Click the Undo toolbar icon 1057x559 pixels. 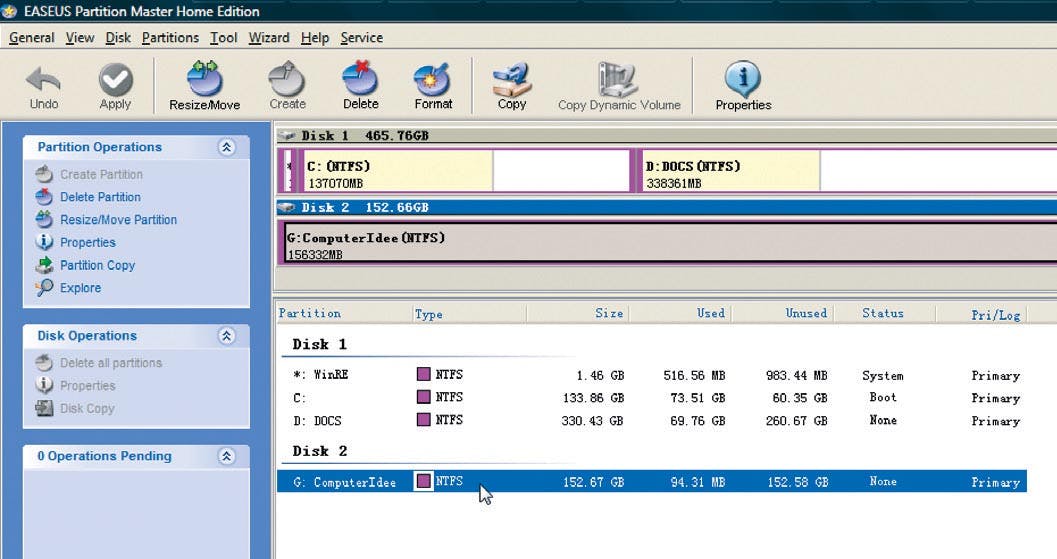[43, 80]
